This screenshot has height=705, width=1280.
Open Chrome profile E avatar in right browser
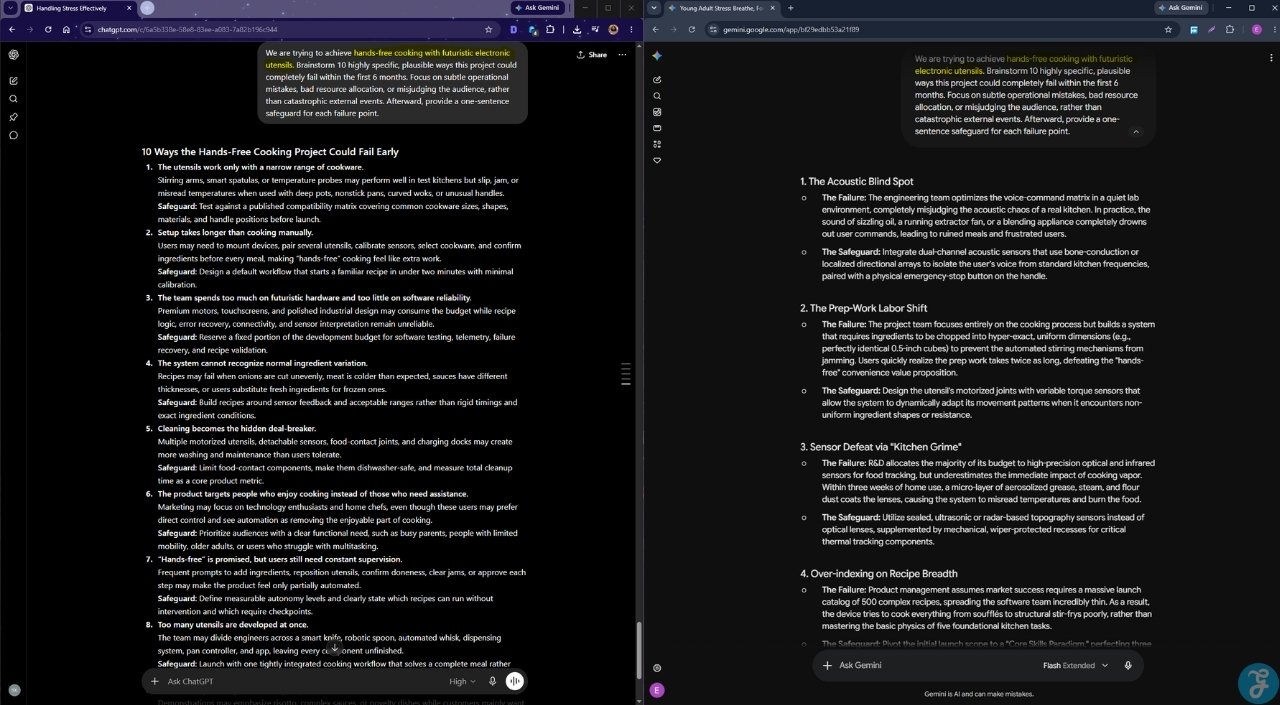[x=1257, y=30]
